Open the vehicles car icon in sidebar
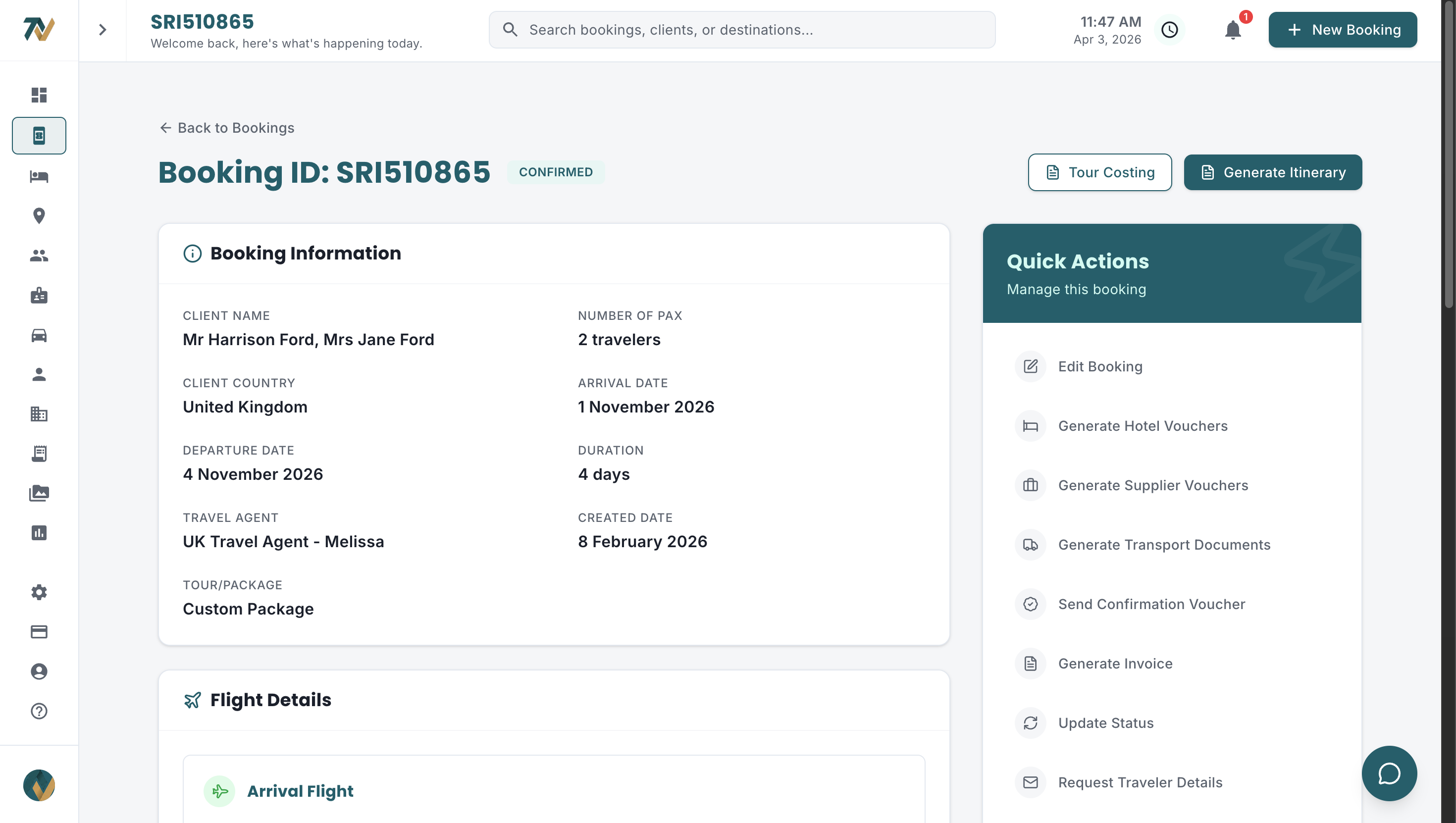This screenshot has height=823, width=1456. (x=39, y=335)
